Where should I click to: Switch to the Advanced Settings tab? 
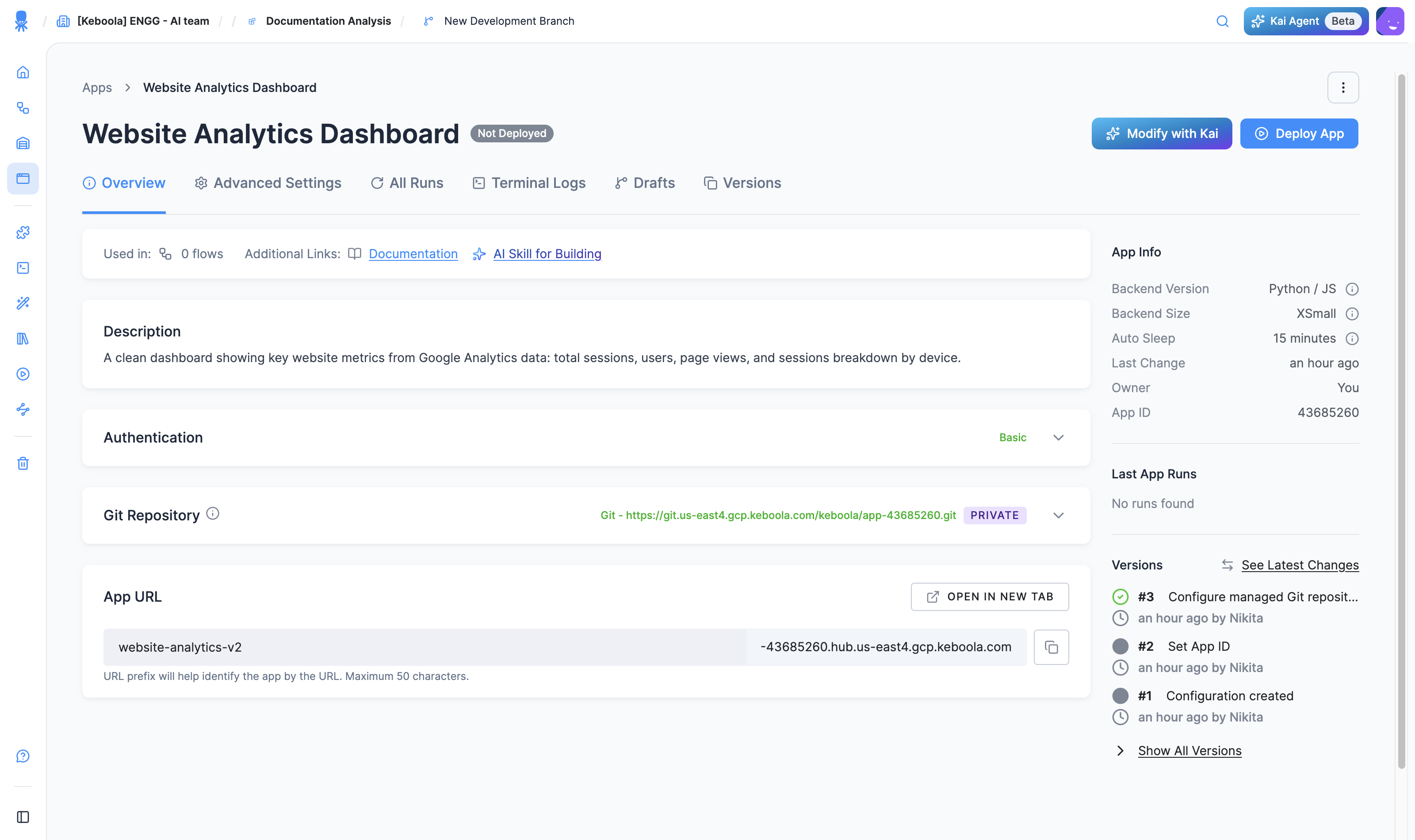(268, 183)
